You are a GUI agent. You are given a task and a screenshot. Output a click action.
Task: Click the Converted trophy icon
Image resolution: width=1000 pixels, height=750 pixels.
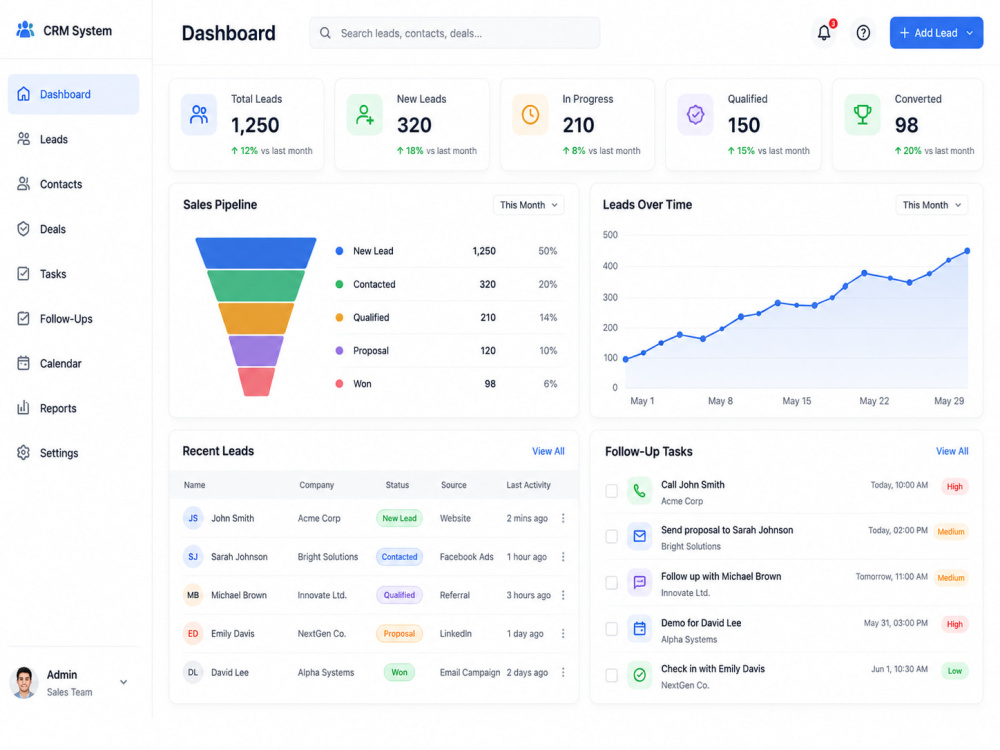point(862,115)
